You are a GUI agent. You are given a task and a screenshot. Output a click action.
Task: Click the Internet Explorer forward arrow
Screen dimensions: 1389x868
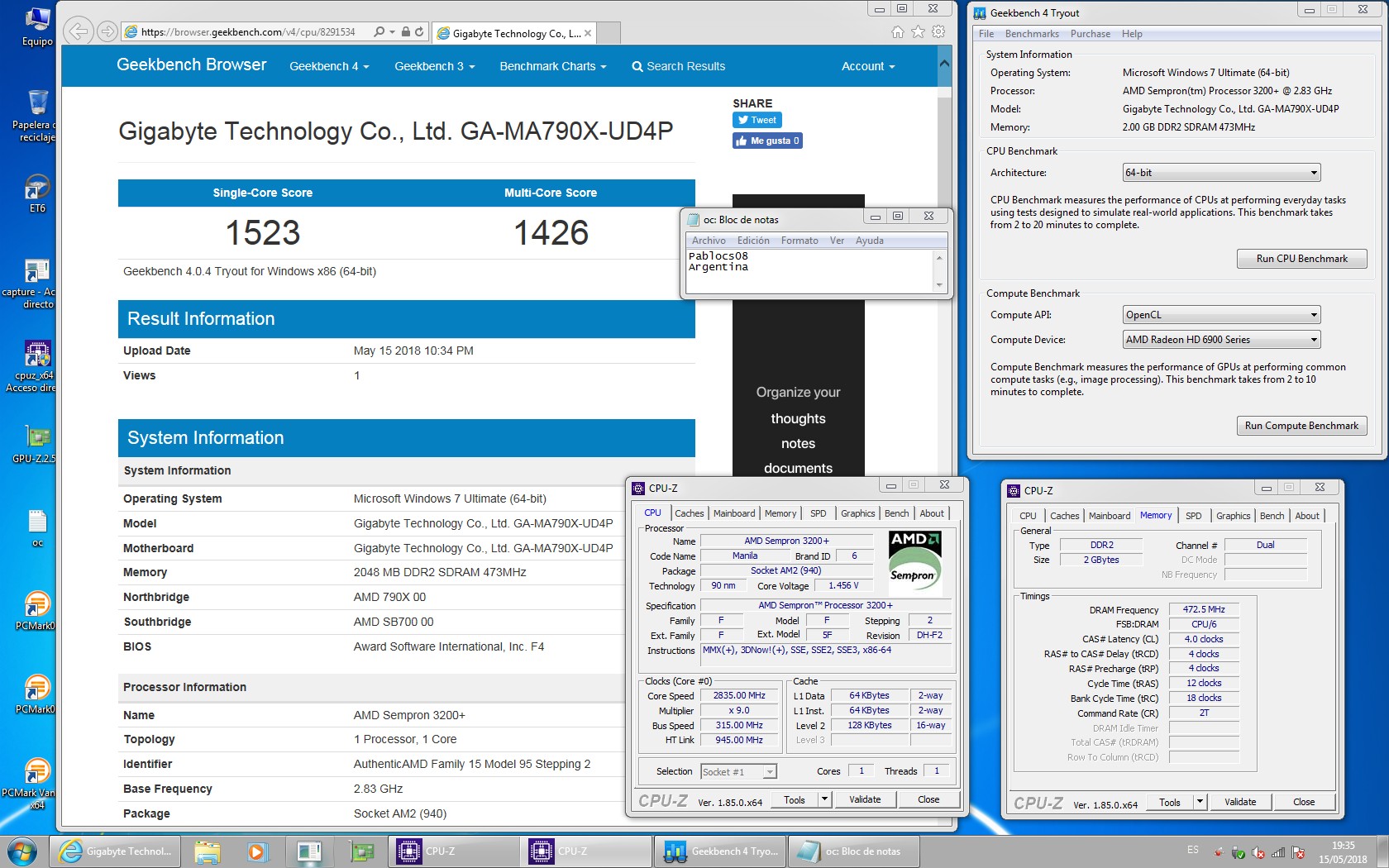(x=107, y=31)
